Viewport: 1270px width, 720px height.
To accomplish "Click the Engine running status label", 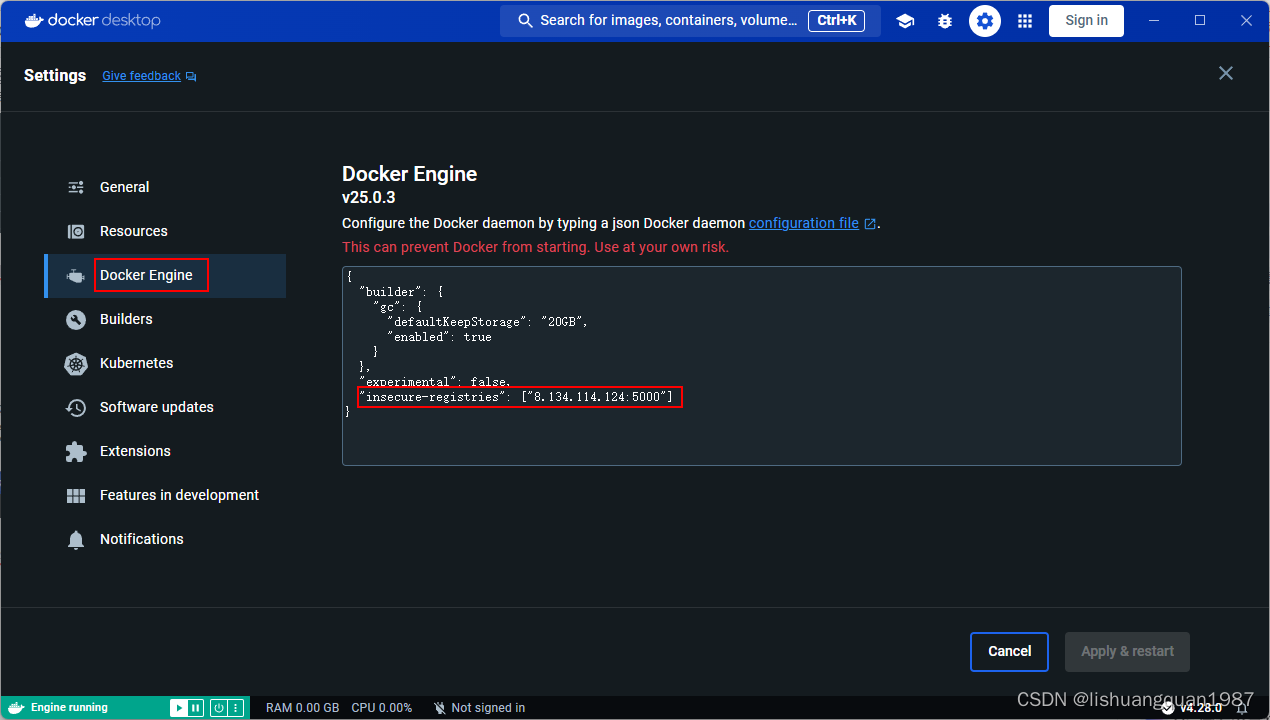I will tap(69, 708).
